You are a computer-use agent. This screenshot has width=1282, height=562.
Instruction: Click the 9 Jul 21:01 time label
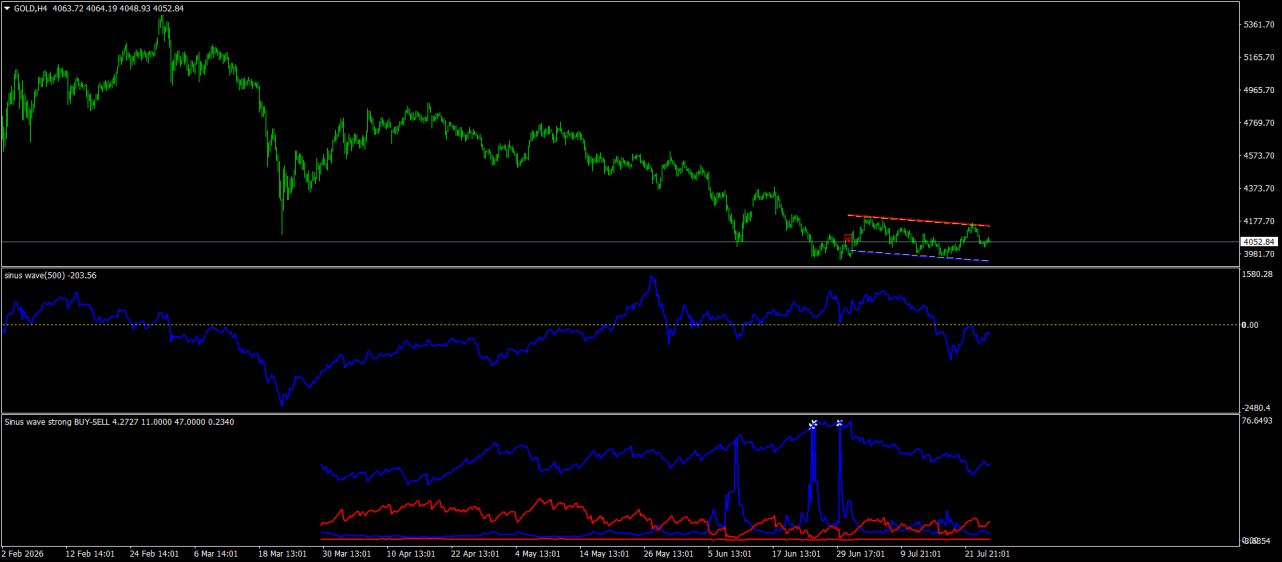click(x=921, y=552)
